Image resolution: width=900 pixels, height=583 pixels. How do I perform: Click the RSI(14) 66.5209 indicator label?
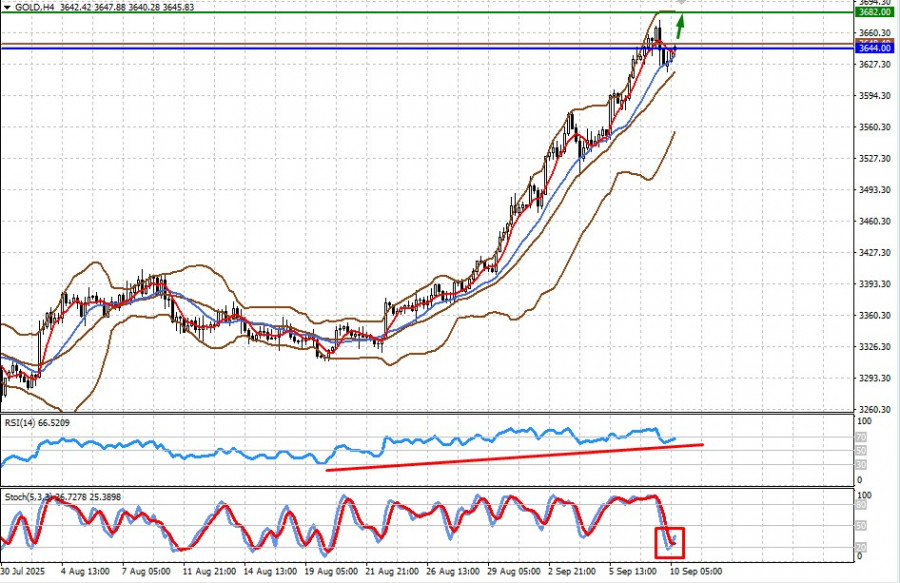pos(37,423)
